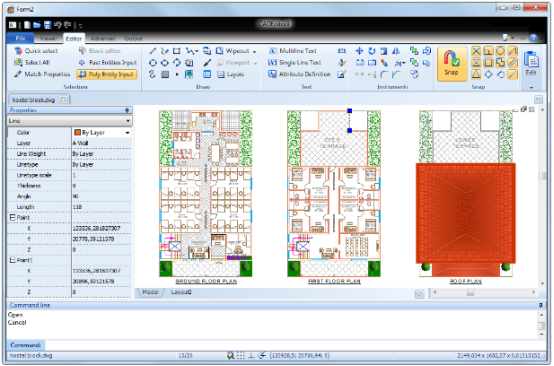This screenshot has height=366, width=554.
Task: Choose the Multiline Text tool
Action: 293,51
